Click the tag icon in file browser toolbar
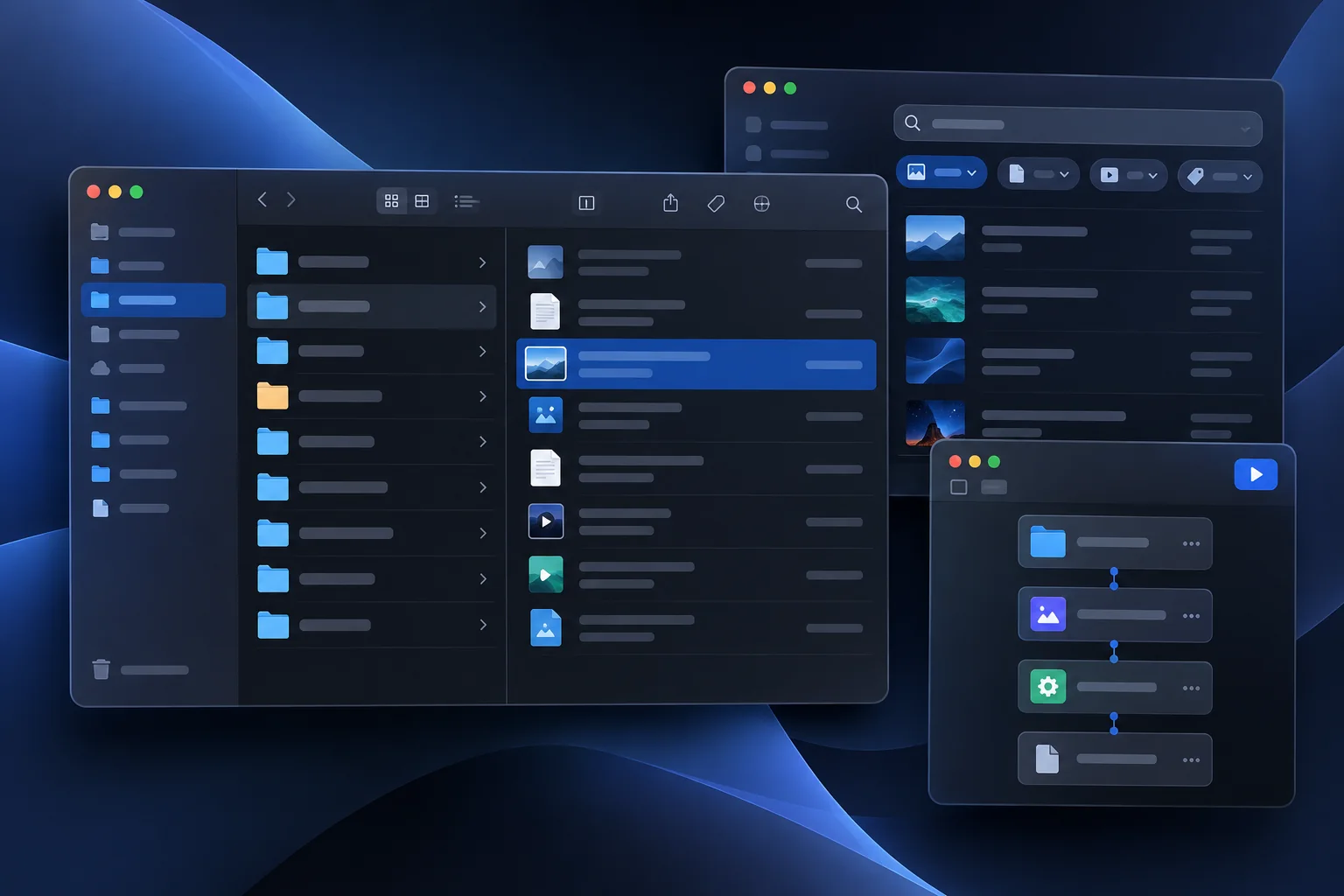This screenshot has width=1344, height=896. 716,204
